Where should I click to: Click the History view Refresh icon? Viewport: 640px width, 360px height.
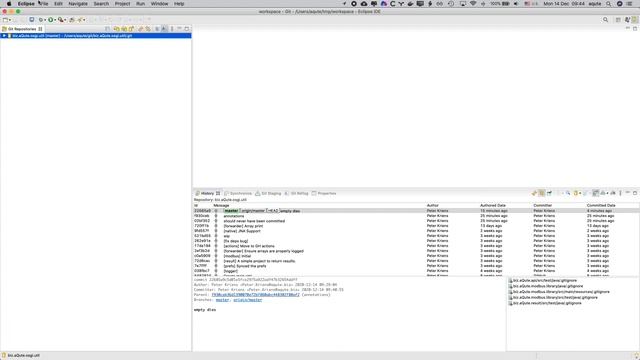[x=534, y=193]
